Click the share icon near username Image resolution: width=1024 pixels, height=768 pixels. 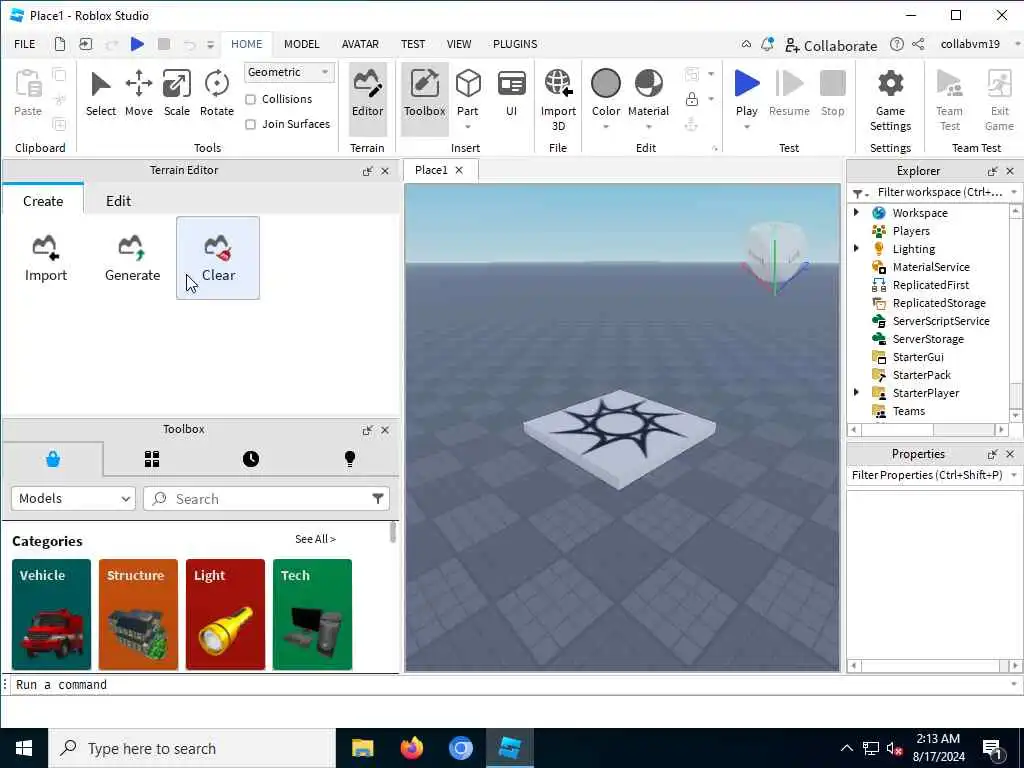pyautogui.click(x=918, y=44)
